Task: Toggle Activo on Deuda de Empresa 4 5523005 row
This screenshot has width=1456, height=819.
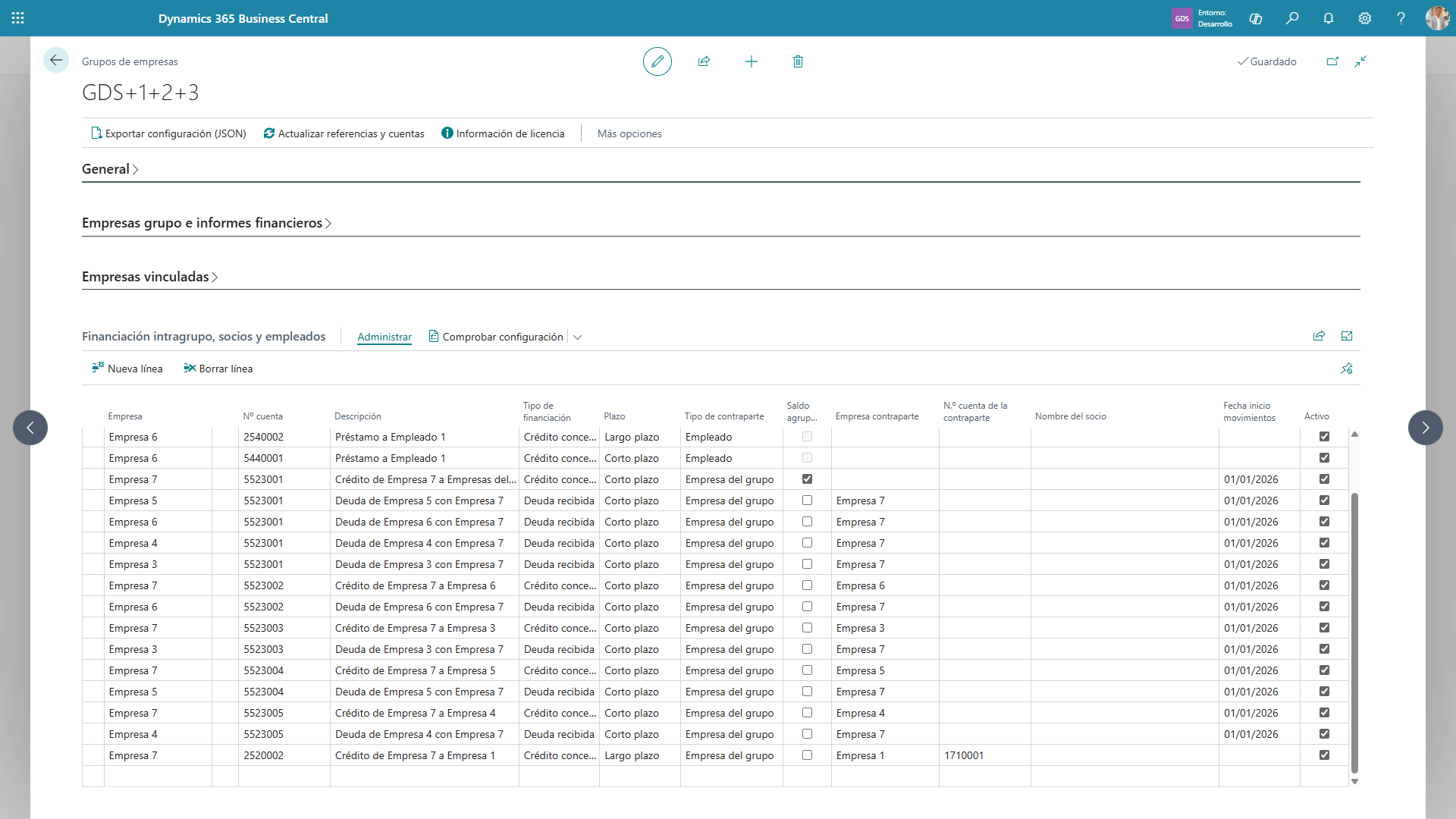Action: click(1324, 734)
